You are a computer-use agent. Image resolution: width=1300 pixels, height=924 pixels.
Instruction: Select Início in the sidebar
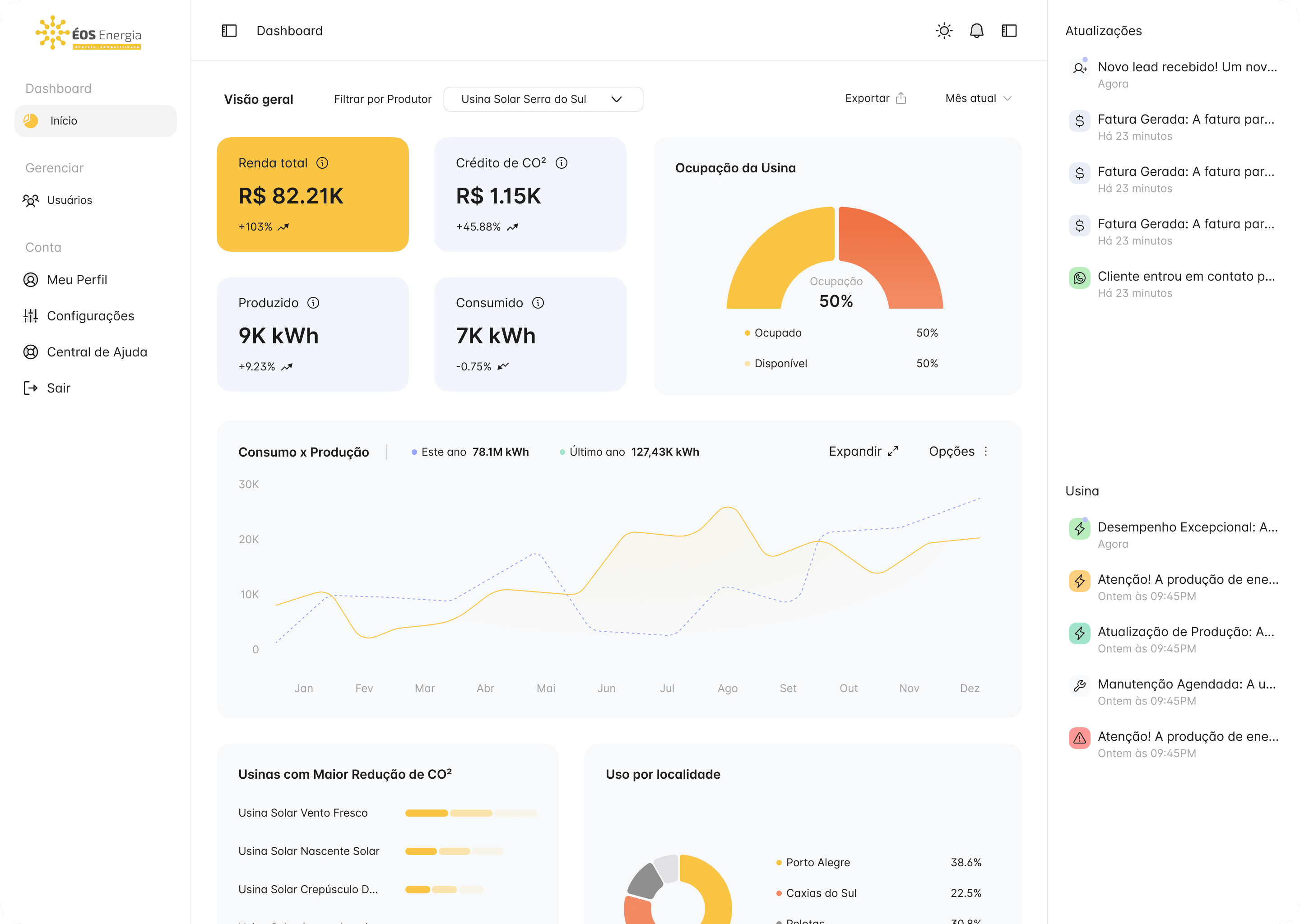pyautogui.click(x=96, y=120)
